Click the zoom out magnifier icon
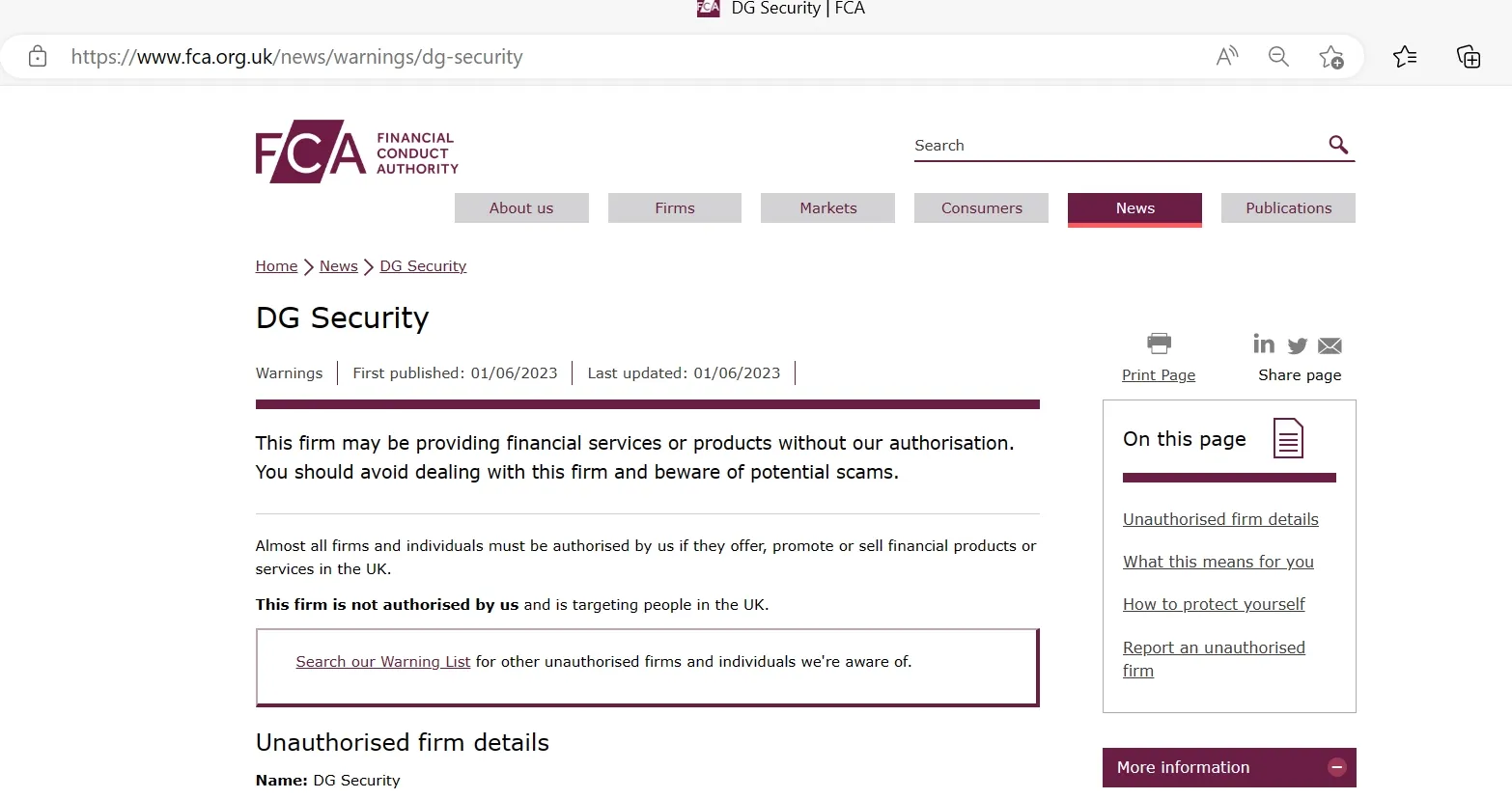This screenshot has width=1512, height=799. 1278,56
